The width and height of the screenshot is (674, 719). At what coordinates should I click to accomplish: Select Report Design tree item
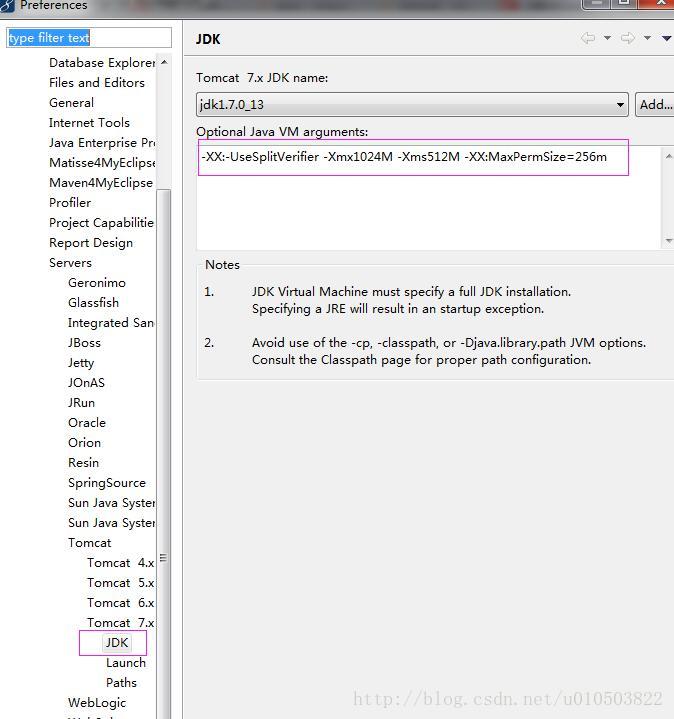click(91, 243)
